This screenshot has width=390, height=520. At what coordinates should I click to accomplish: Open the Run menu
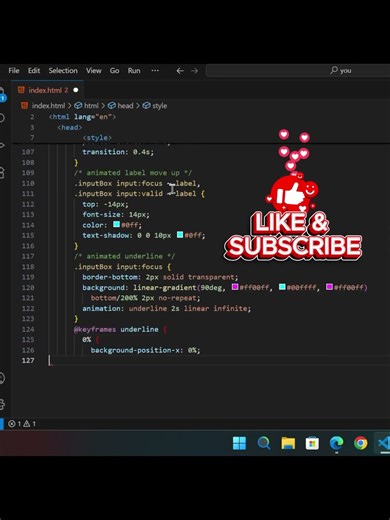[x=134, y=71]
